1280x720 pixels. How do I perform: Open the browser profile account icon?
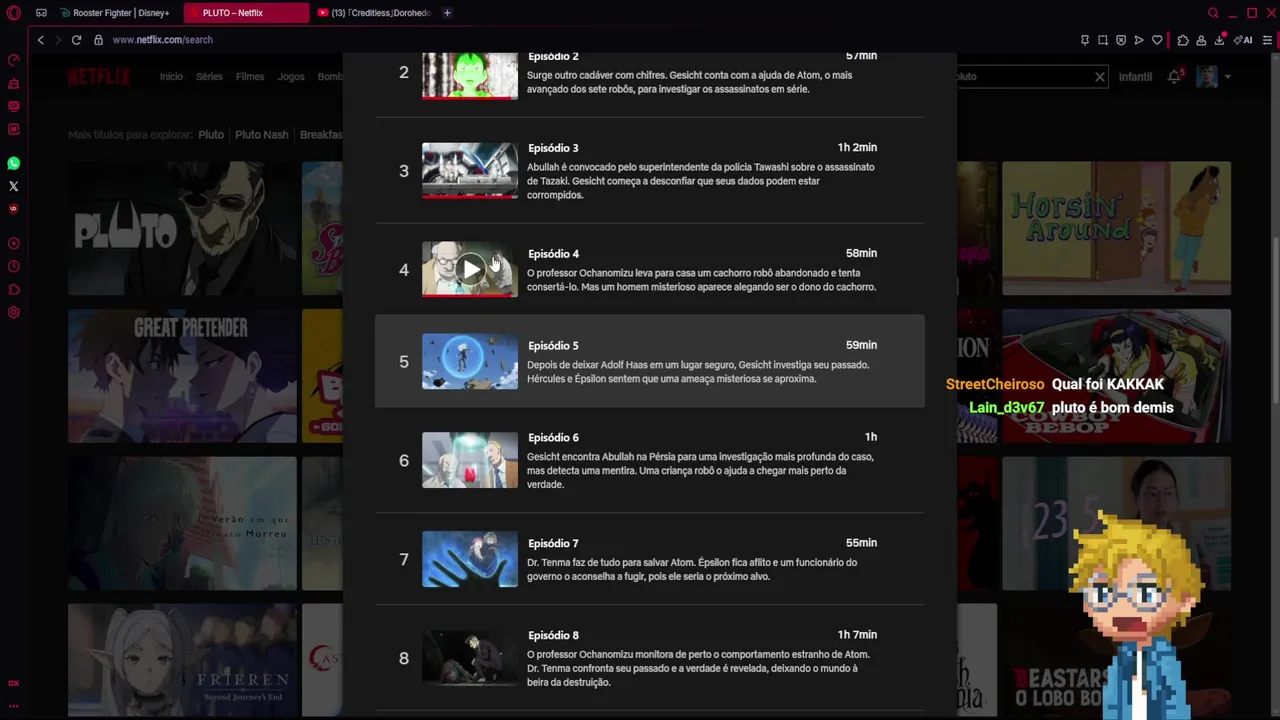pyautogui.click(x=1201, y=40)
